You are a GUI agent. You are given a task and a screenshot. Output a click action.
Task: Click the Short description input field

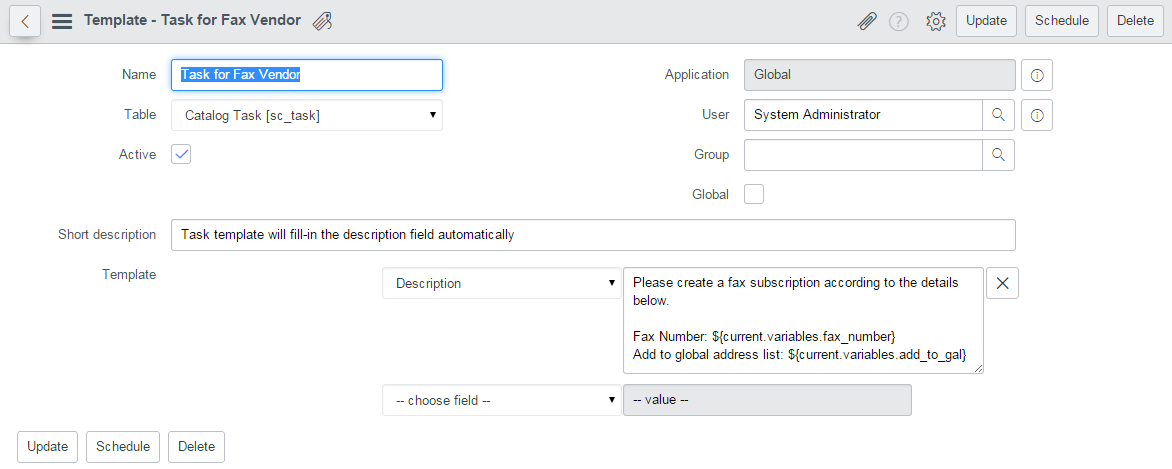pyautogui.click(x=593, y=235)
